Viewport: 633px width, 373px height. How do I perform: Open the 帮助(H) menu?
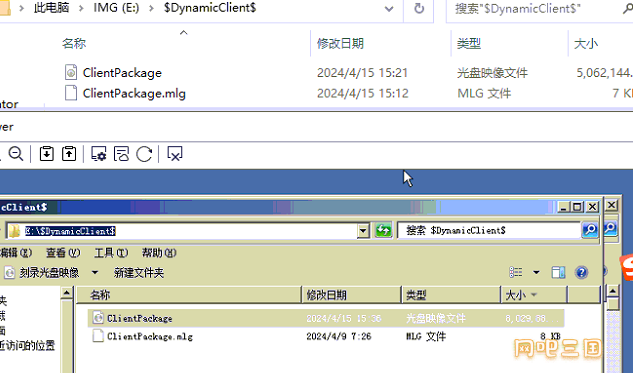(159, 253)
